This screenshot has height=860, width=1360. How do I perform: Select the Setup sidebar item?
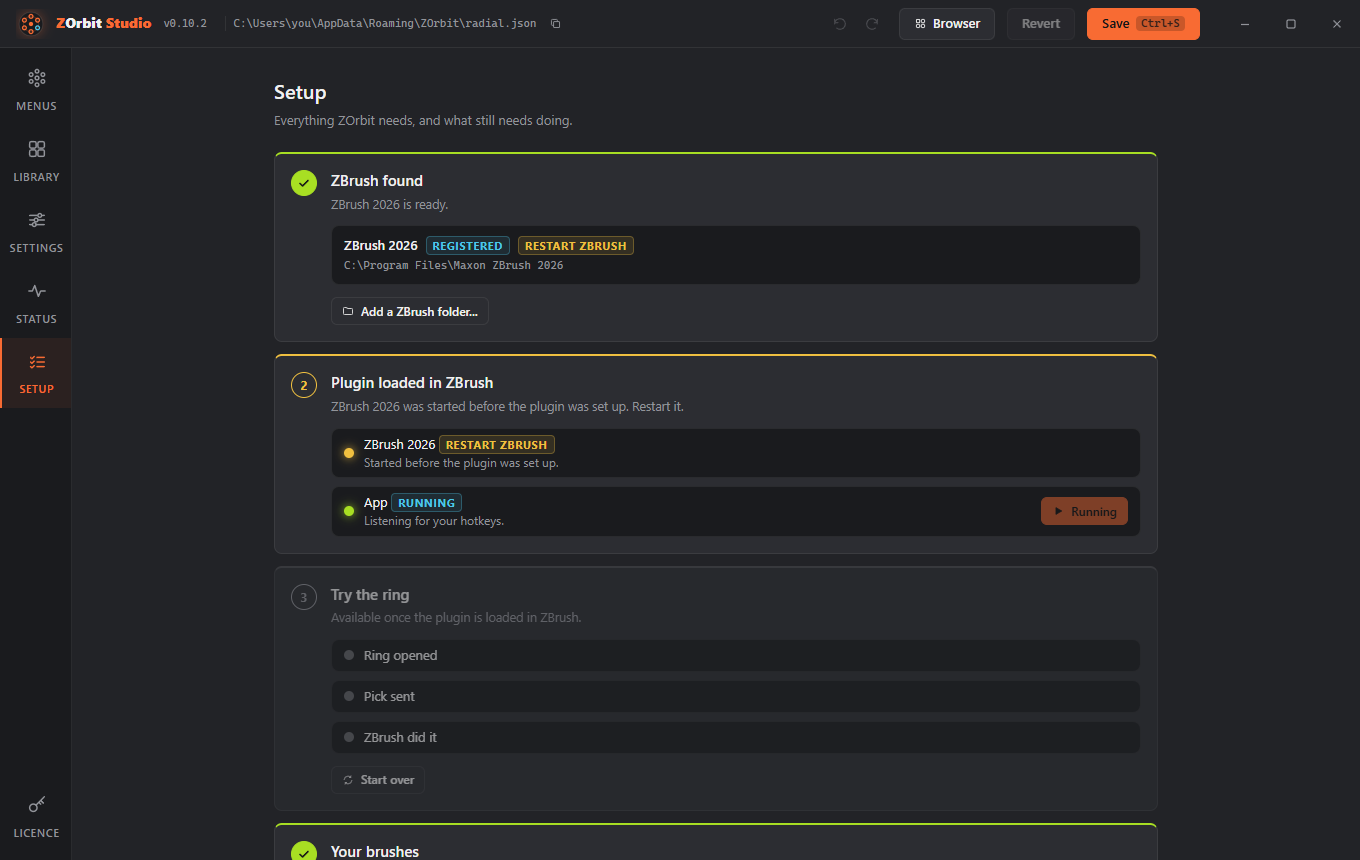pyautogui.click(x=36, y=373)
